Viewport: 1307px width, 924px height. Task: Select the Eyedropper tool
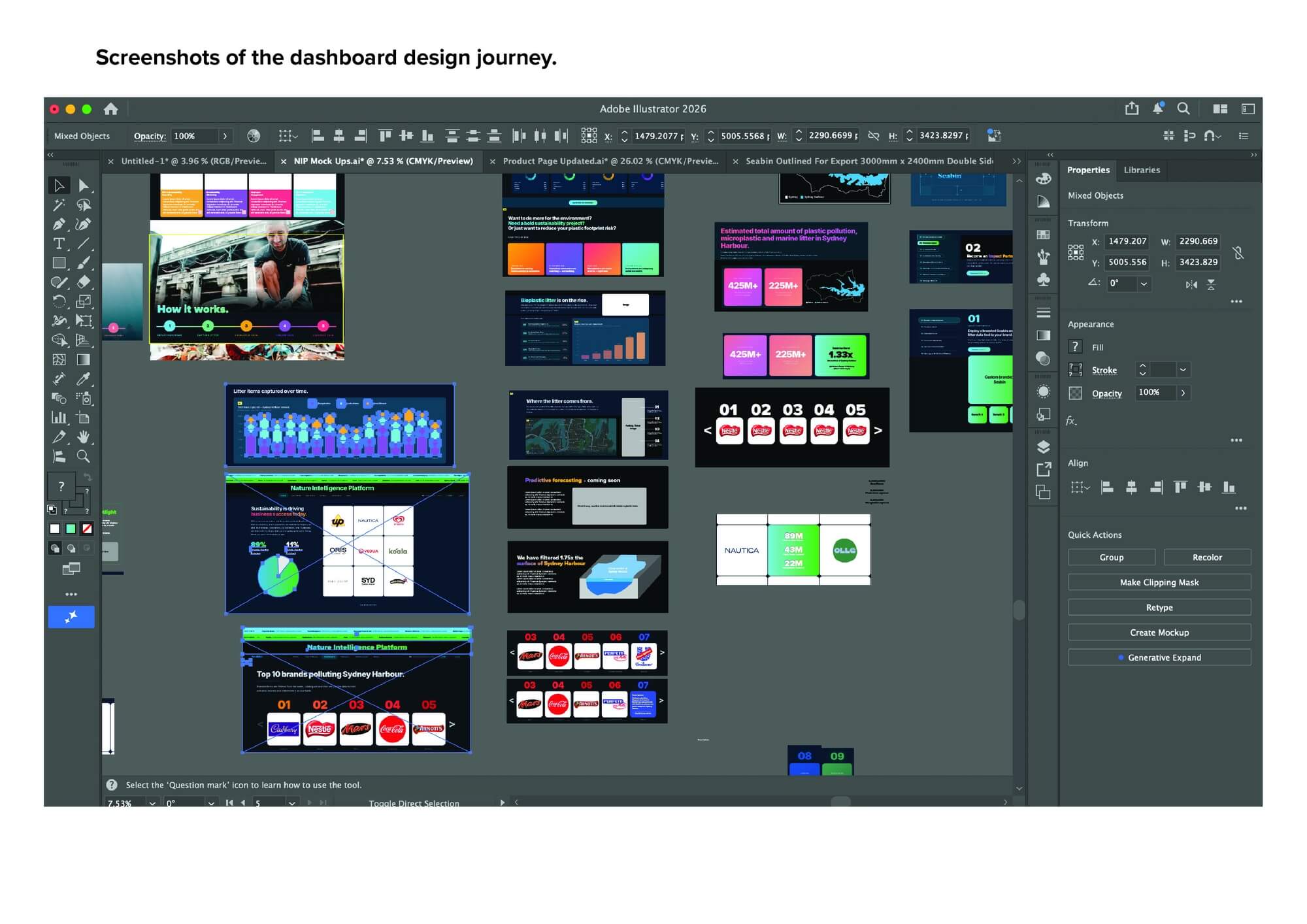84,379
